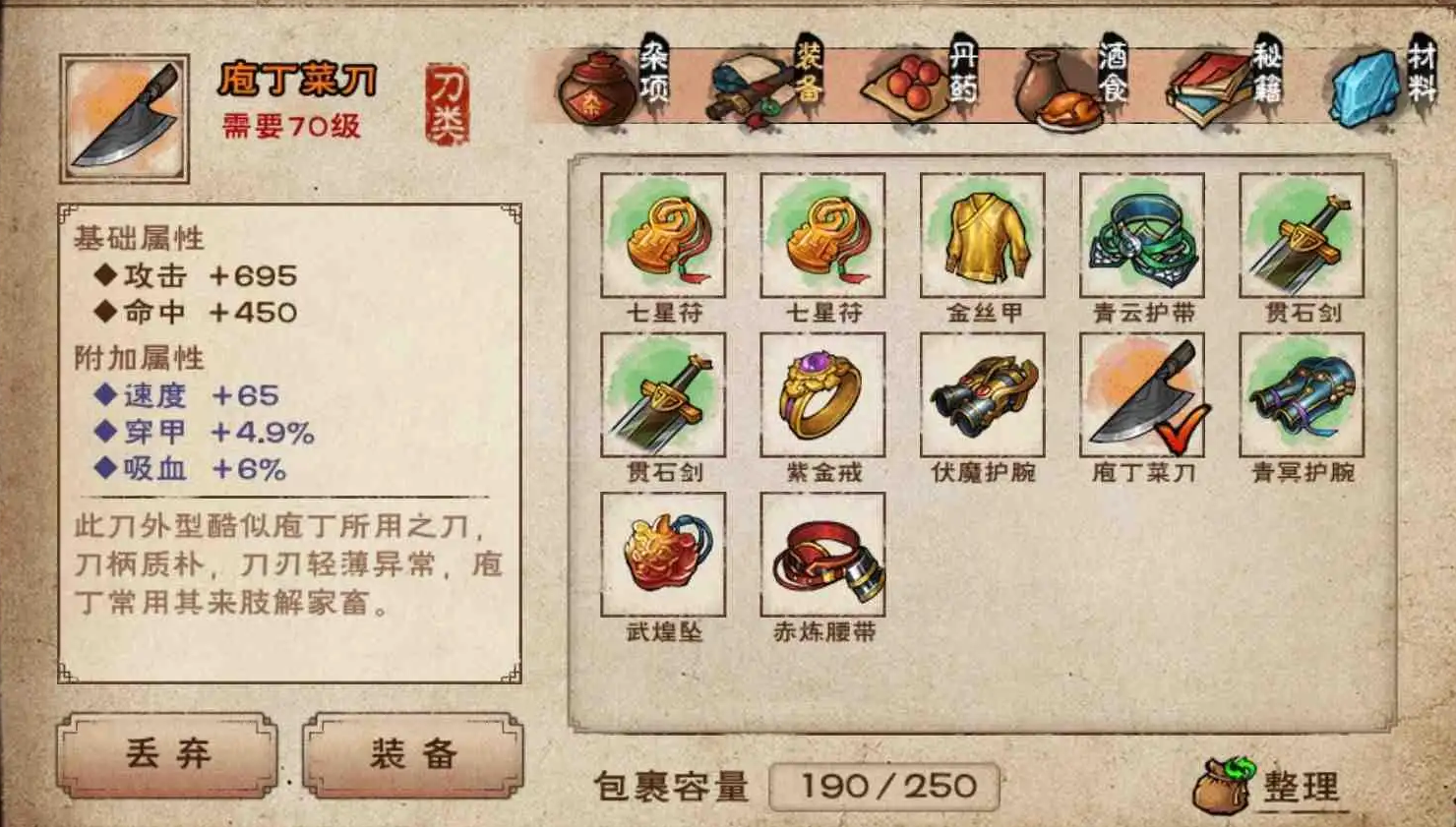This screenshot has height=827, width=1456.
Task: Click the 丢弃 discard button
Action: (167, 754)
